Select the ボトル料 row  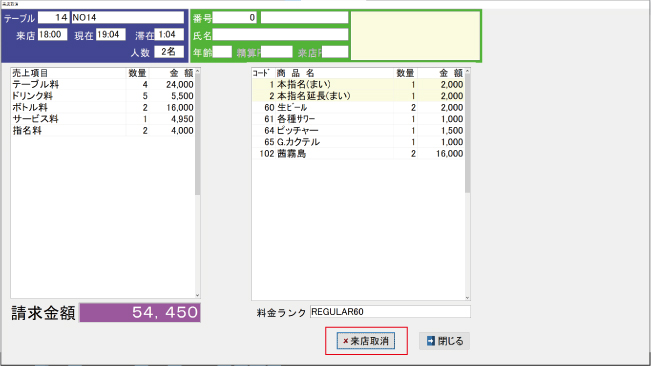click(x=103, y=107)
